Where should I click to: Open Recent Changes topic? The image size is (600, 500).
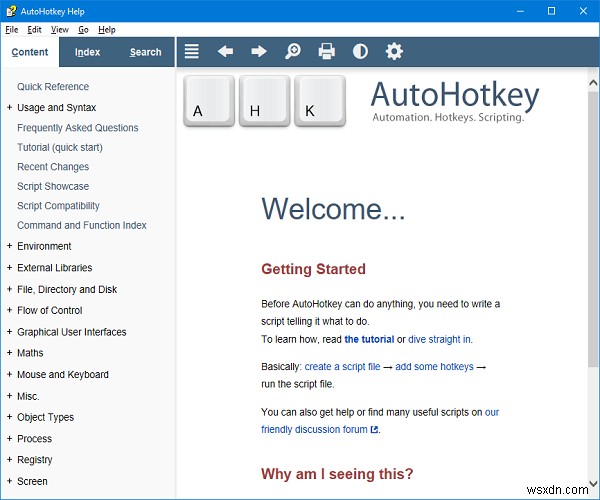[53, 167]
